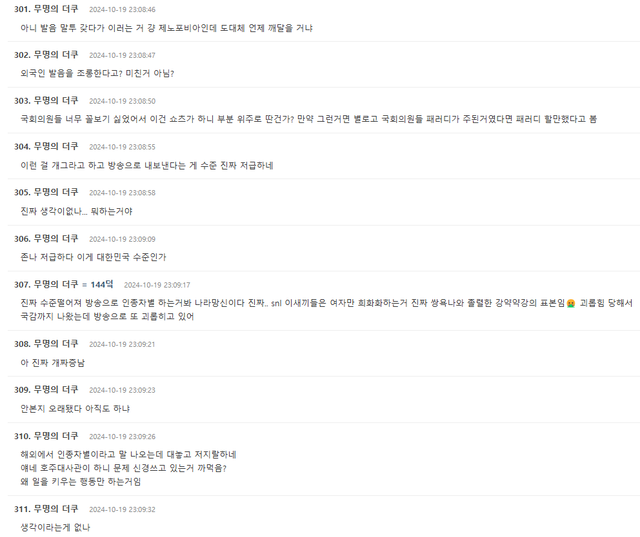Select comment number 307 label

coord(22,284)
